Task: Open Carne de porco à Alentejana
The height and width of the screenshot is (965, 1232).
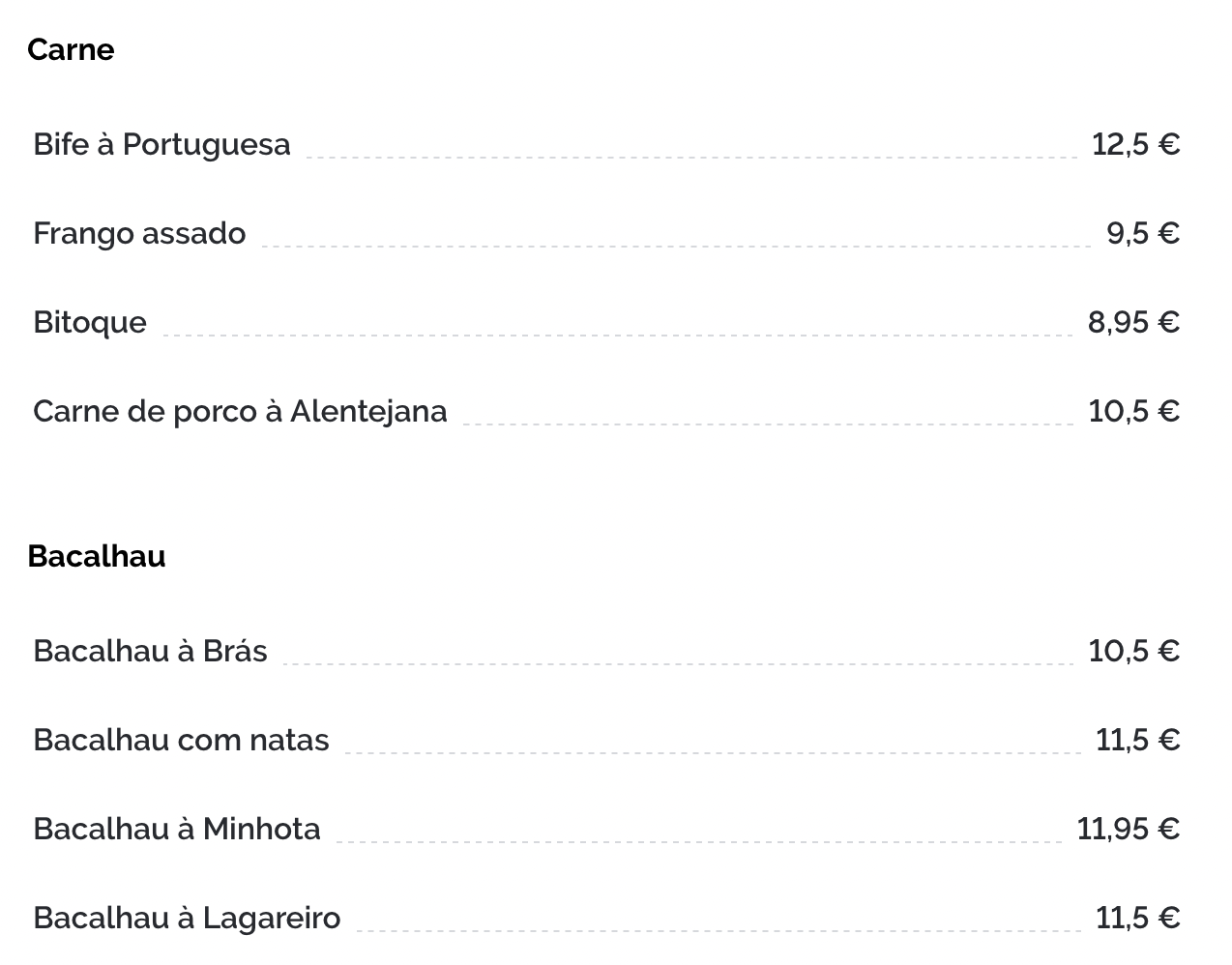Action: (240, 411)
